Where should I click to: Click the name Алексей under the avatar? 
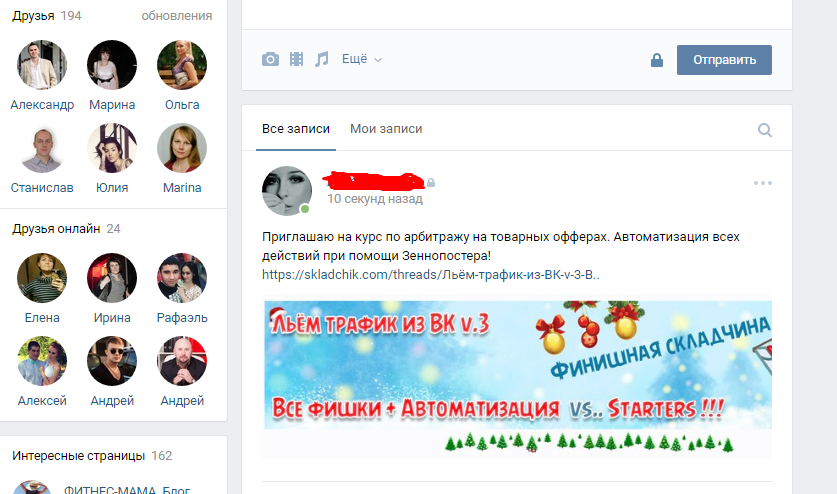(42, 401)
